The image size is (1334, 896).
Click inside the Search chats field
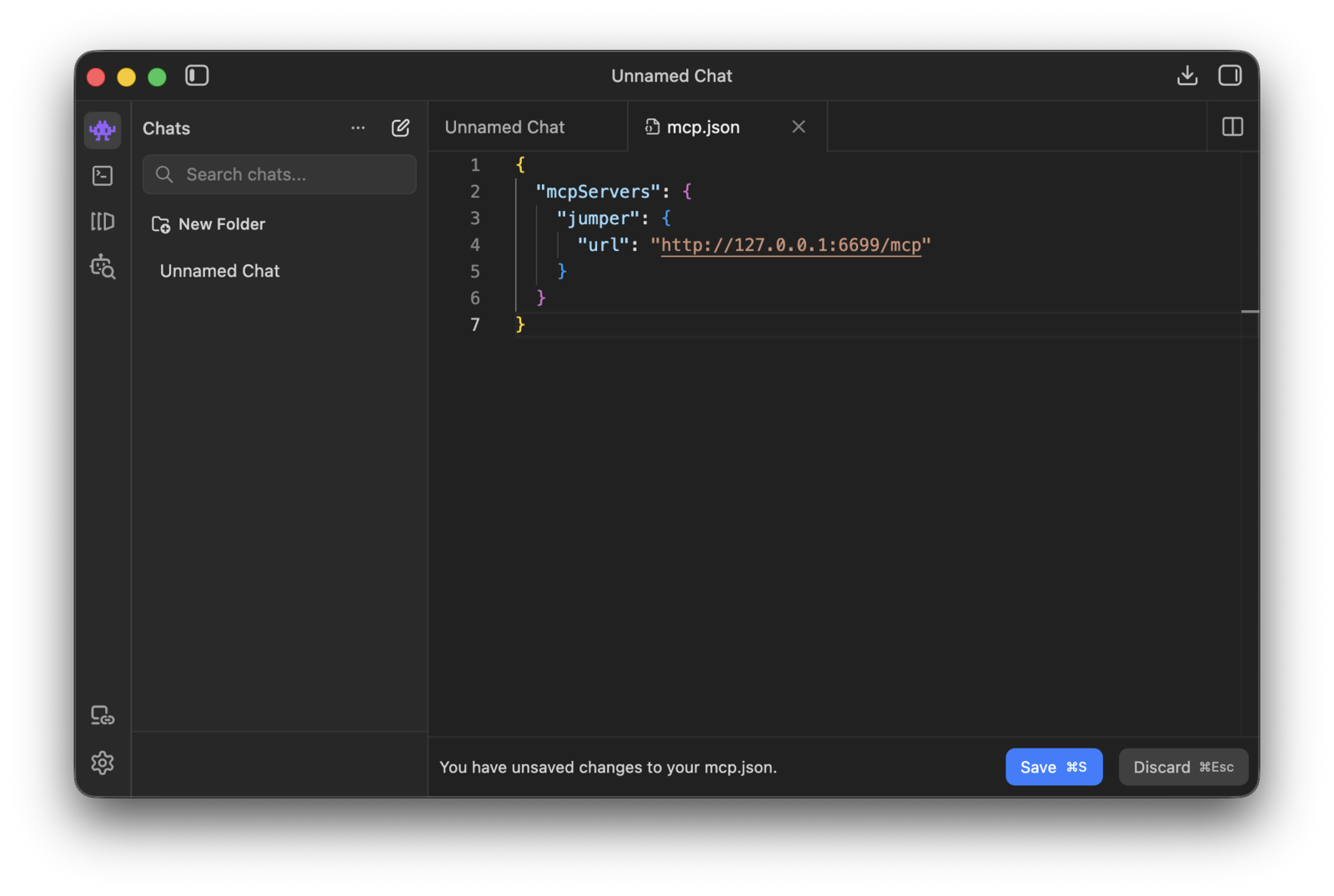[x=278, y=174]
